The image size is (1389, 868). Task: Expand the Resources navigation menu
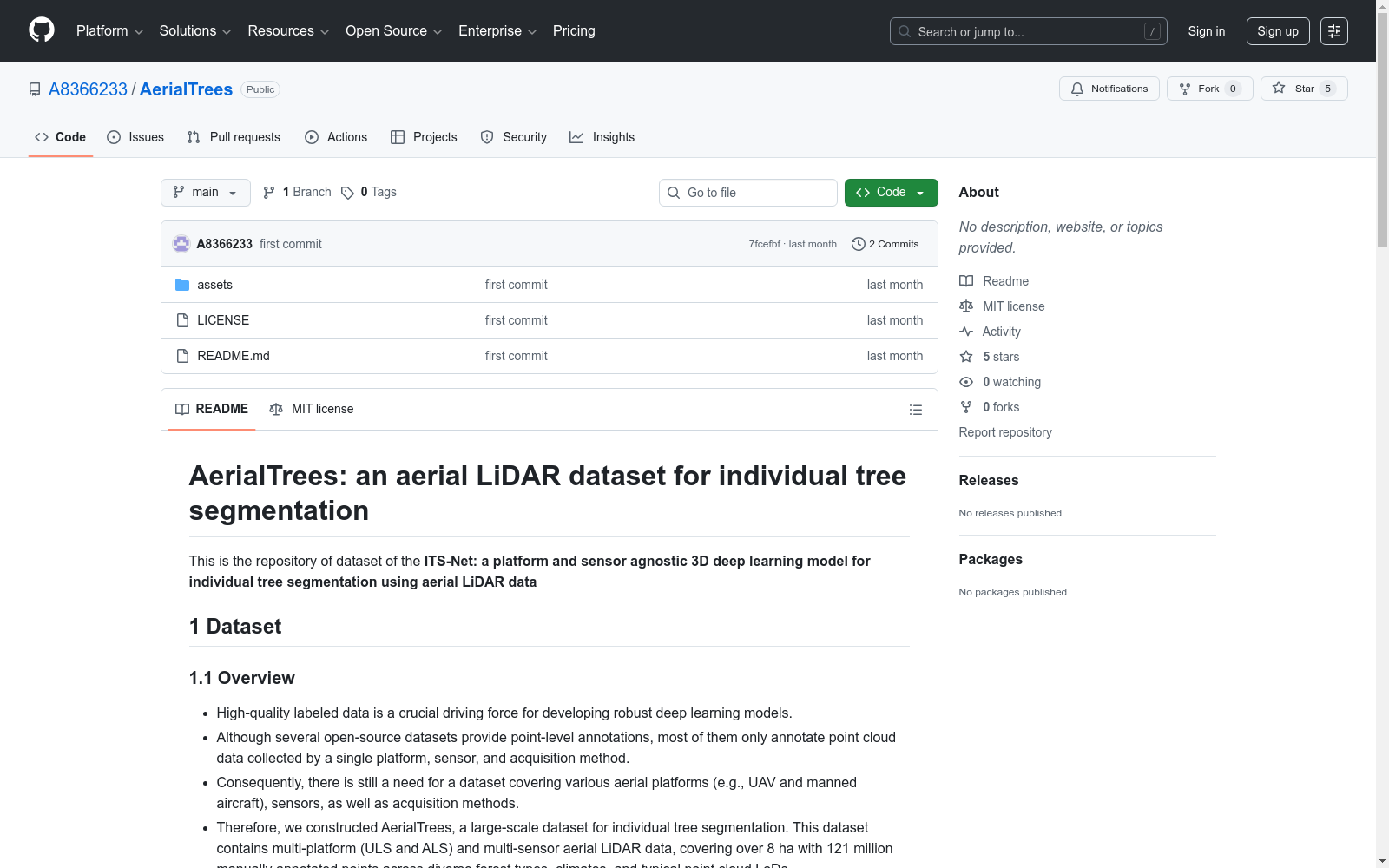pos(288,31)
